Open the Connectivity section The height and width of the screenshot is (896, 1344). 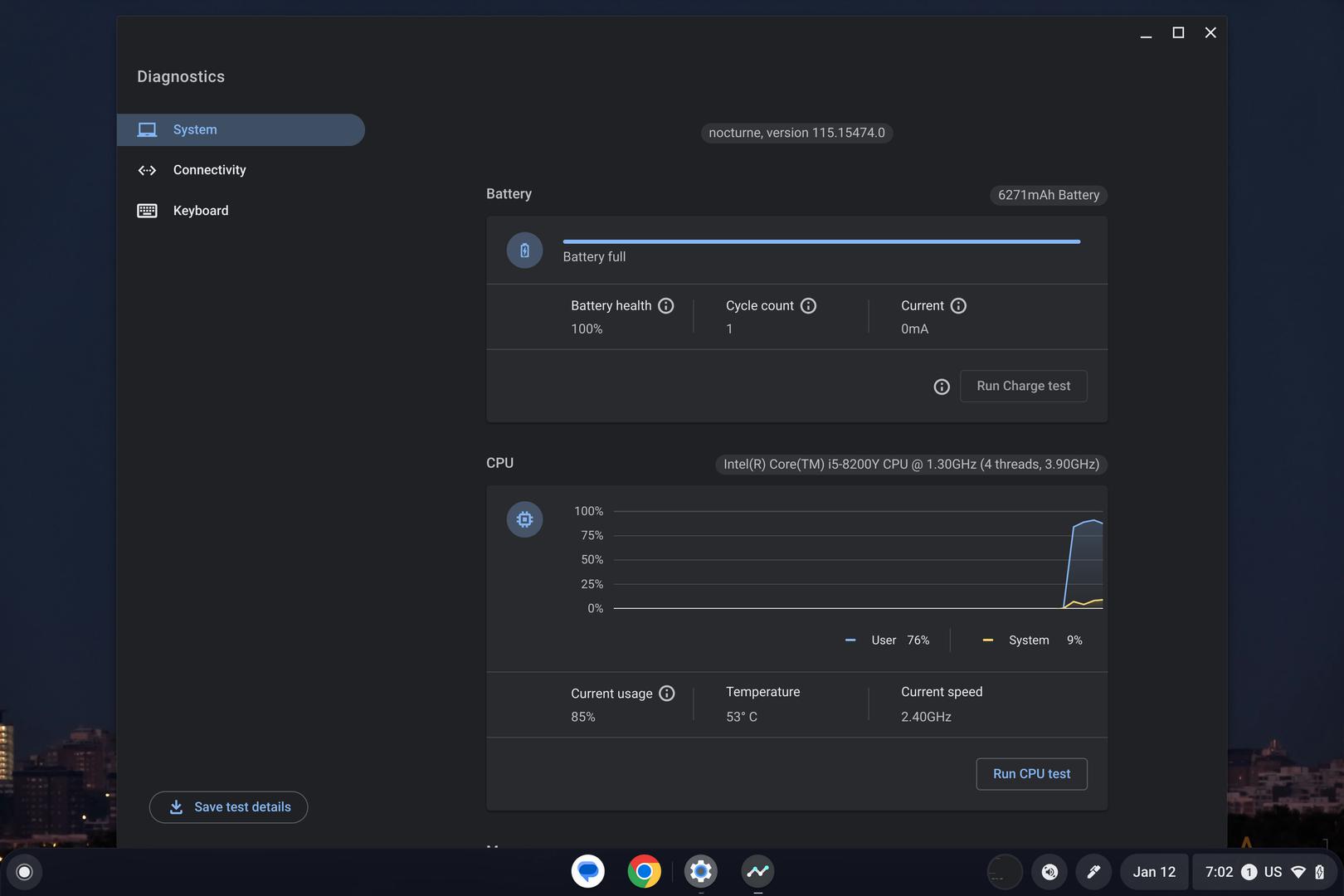(209, 170)
